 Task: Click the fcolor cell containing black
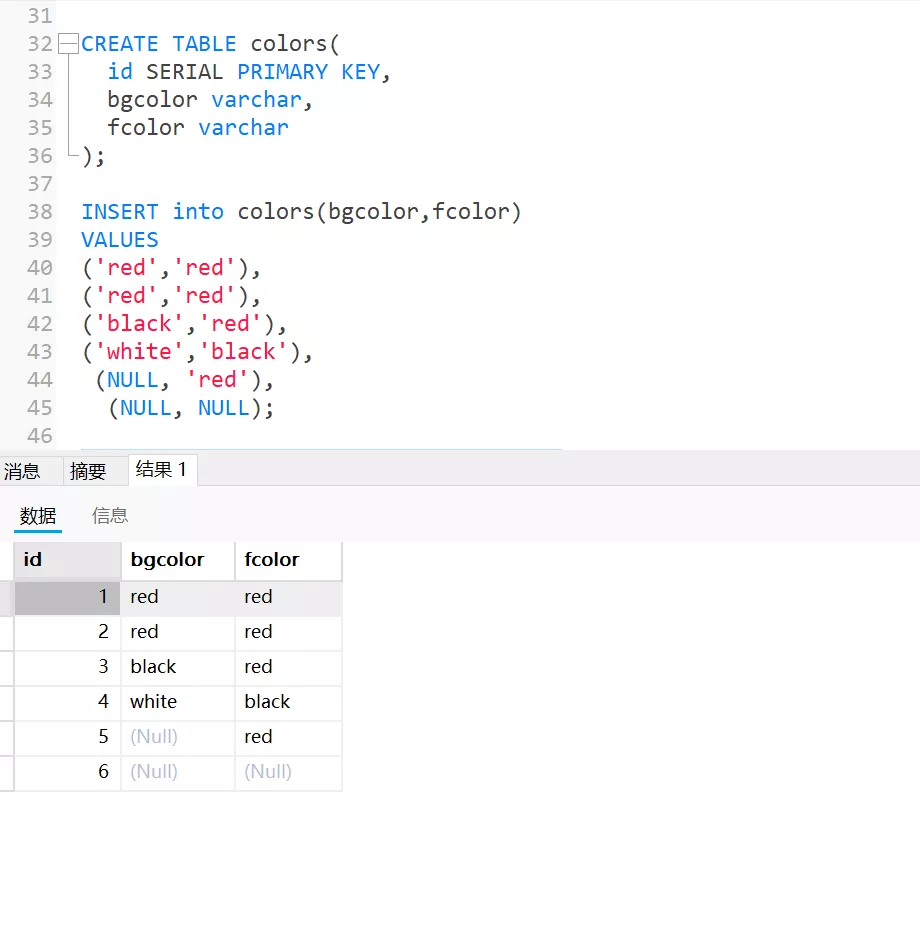[287, 702]
